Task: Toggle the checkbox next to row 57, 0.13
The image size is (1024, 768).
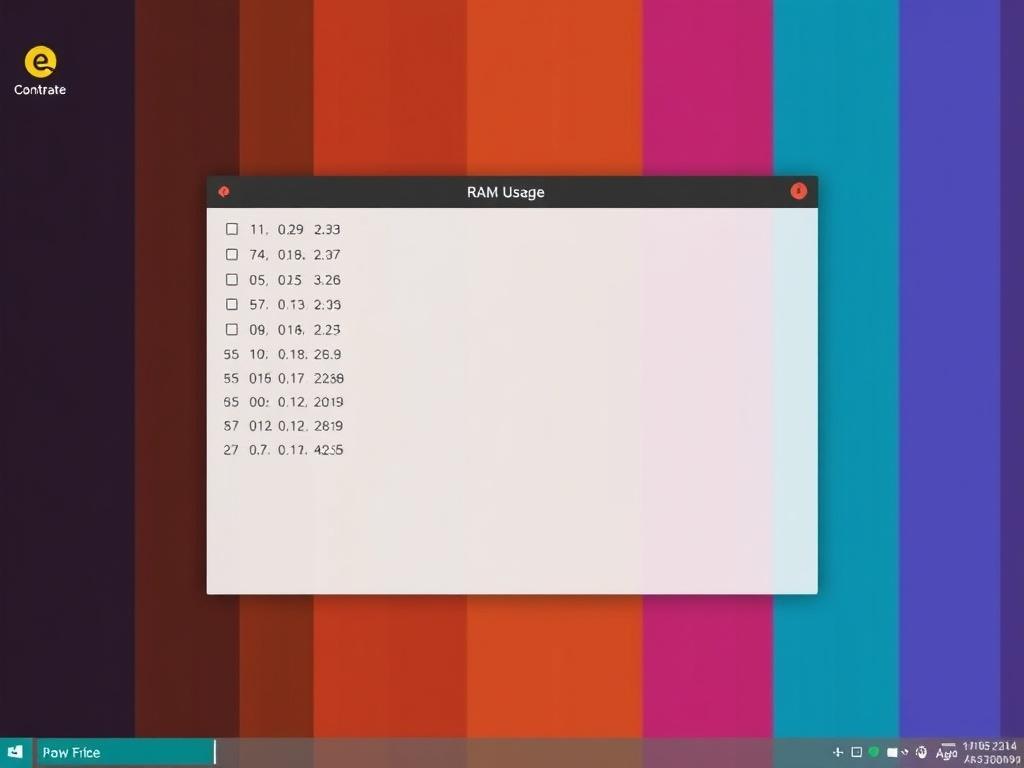Action: [x=232, y=305]
